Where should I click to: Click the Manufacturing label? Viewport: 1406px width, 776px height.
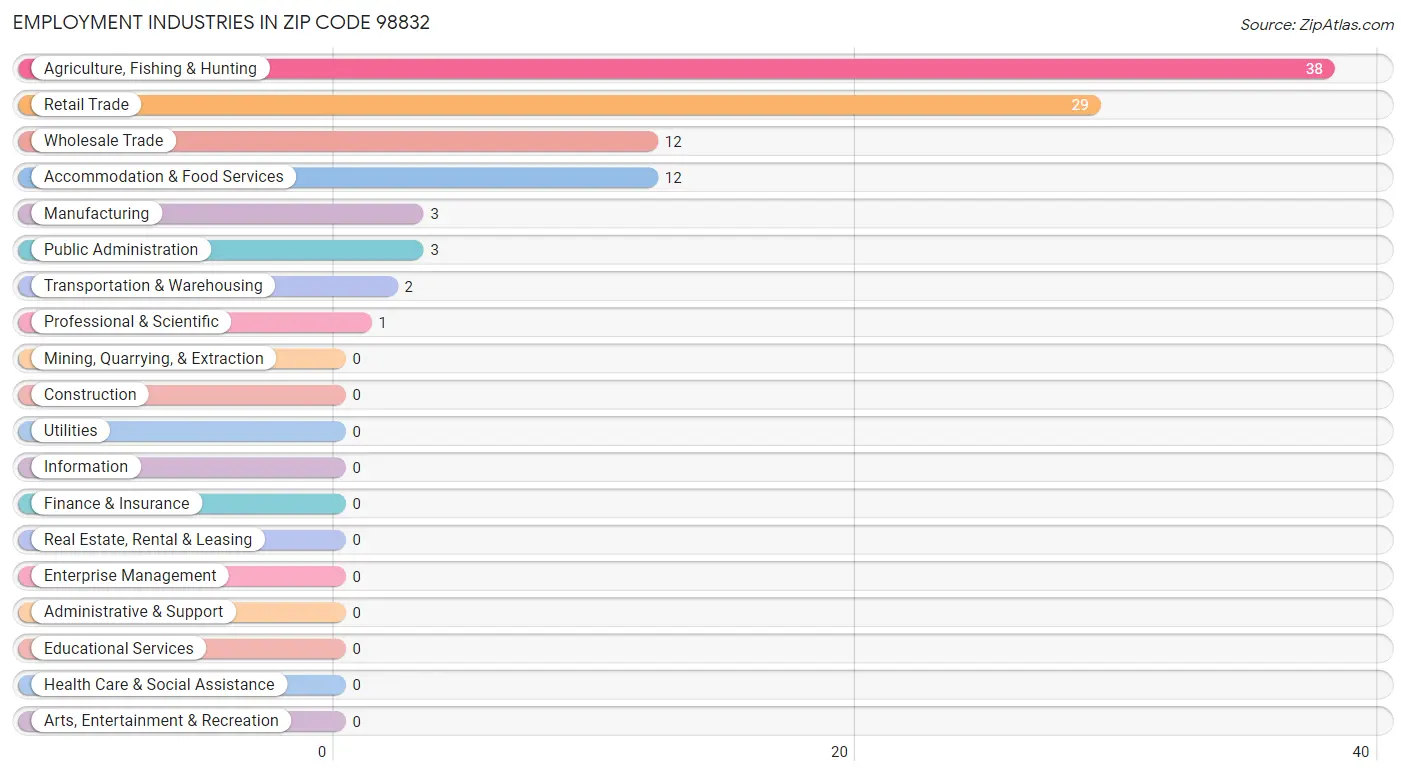click(96, 213)
